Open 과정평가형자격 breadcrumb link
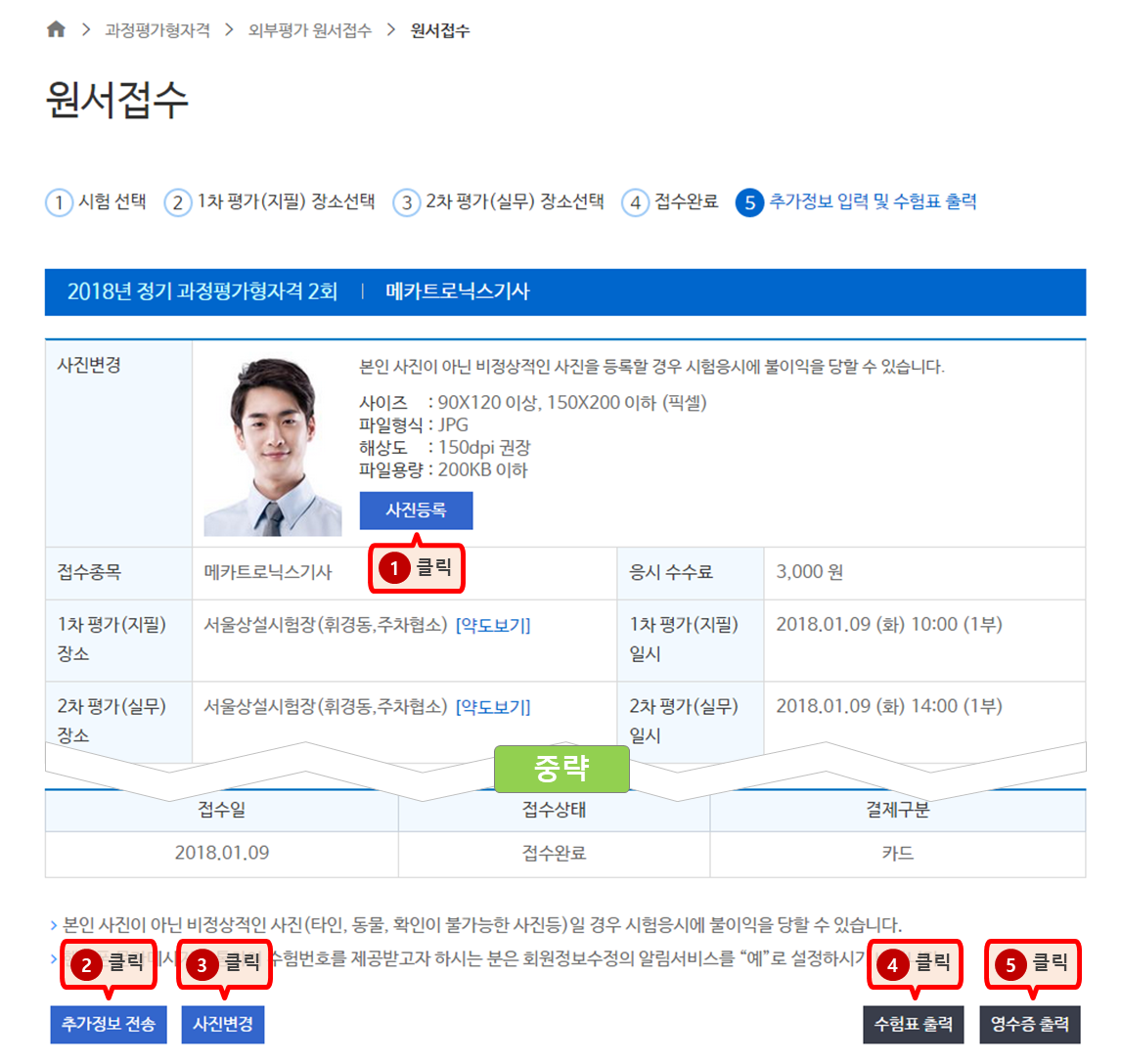This screenshot has width=1121, height=1064. tap(157, 30)
